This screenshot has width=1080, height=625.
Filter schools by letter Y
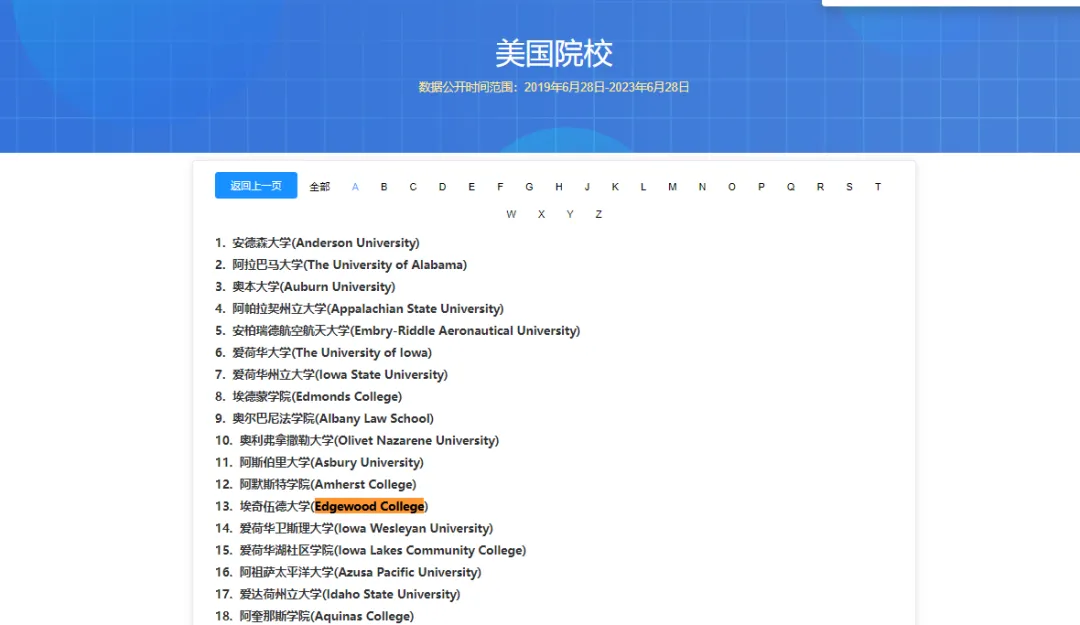pyautogui.click(x=570, y=214)
